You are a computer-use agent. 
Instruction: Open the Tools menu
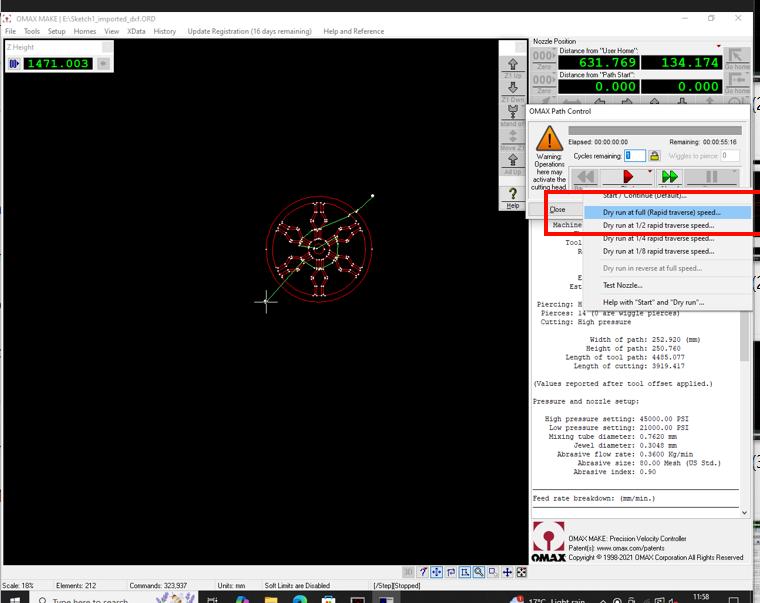32,31
